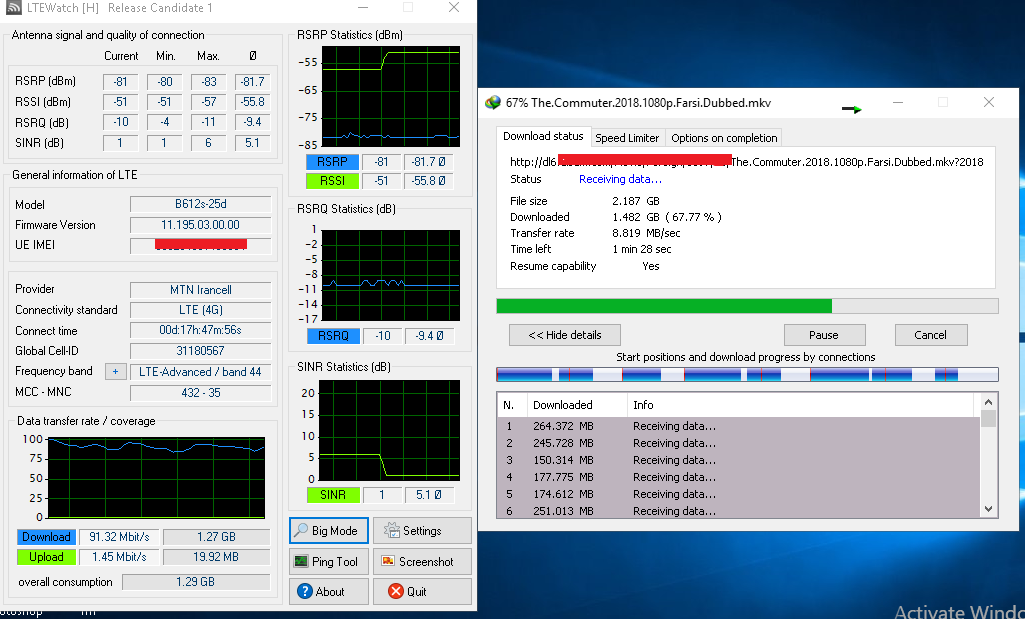Launch the Ping Tool
Image resolution: width=1025 pixels, height=619 pixels.
[329, 561]
